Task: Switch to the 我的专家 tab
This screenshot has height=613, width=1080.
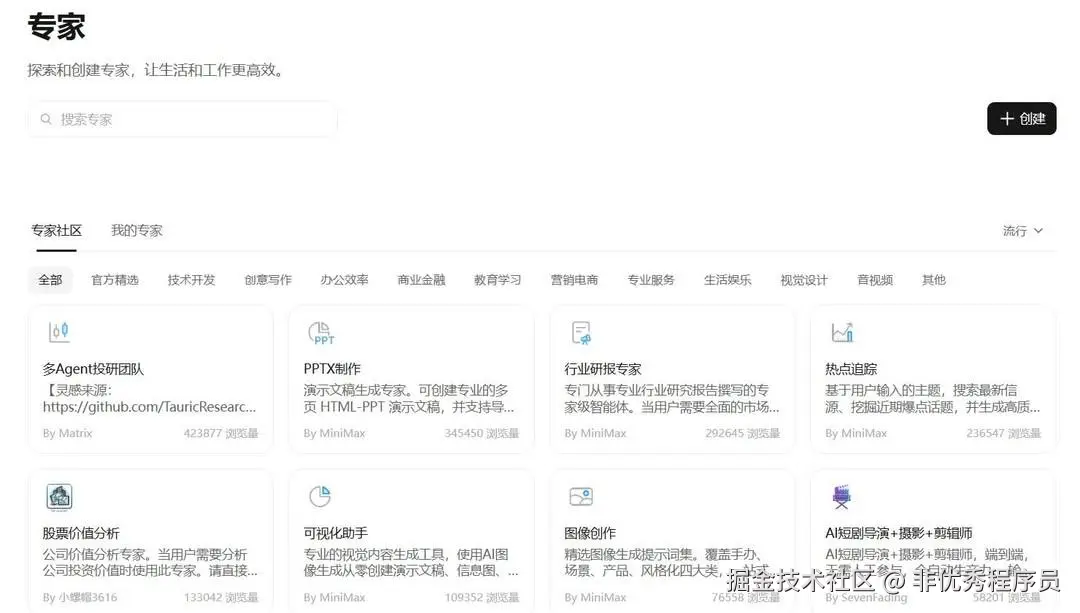Action: 137,229
